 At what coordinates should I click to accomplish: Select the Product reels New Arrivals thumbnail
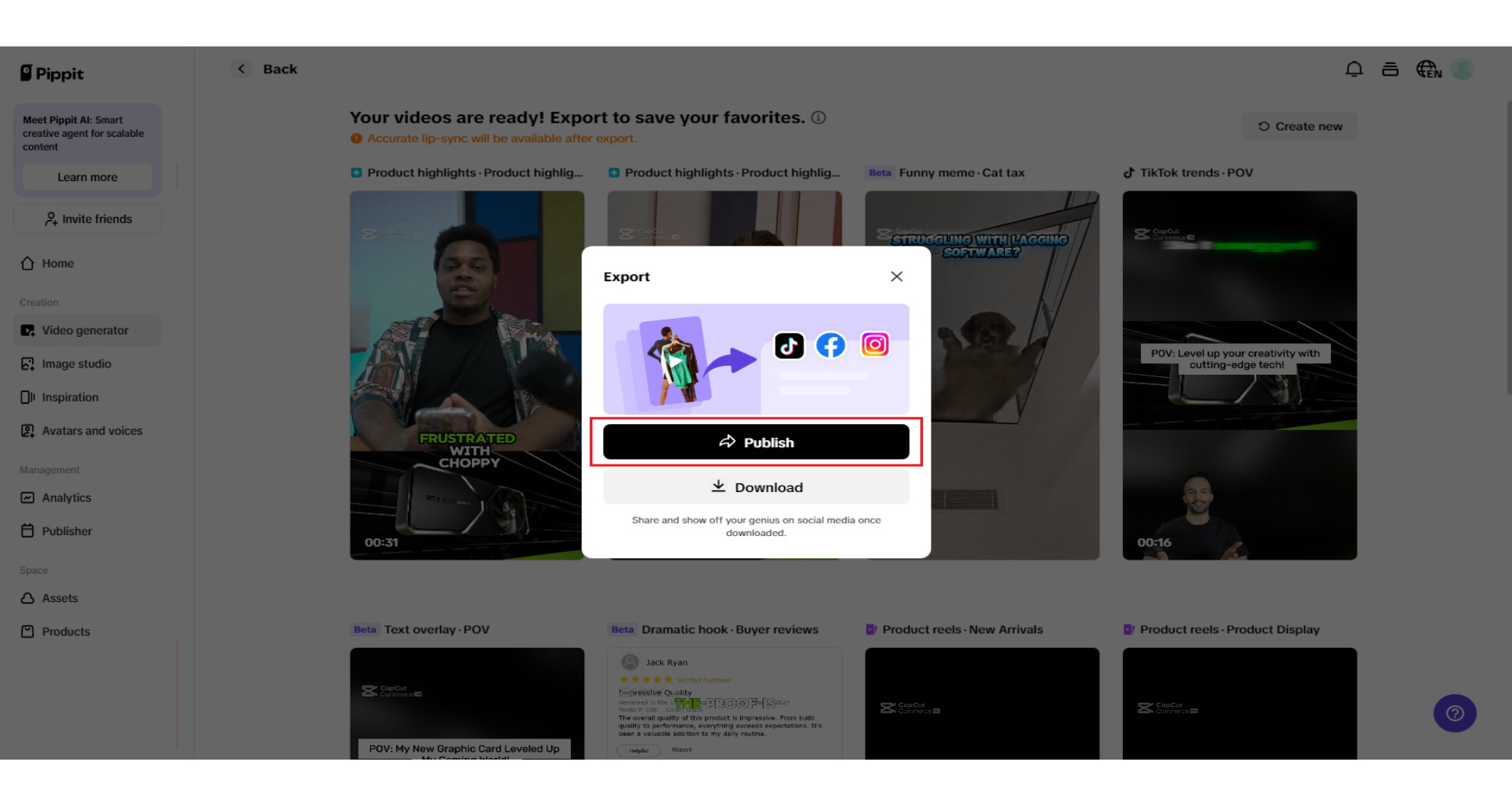coord(982,703)
